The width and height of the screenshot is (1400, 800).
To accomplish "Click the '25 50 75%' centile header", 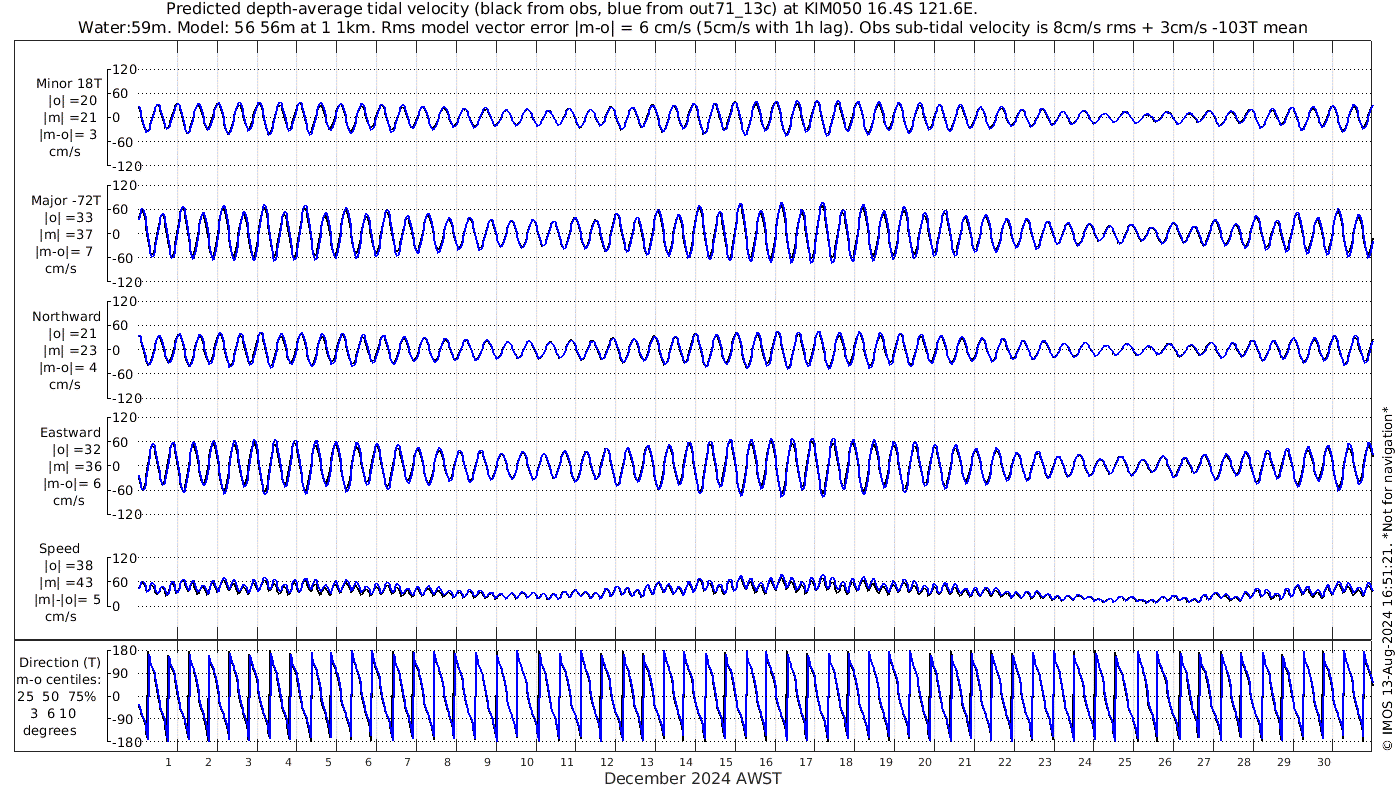I will click(57, 696).
